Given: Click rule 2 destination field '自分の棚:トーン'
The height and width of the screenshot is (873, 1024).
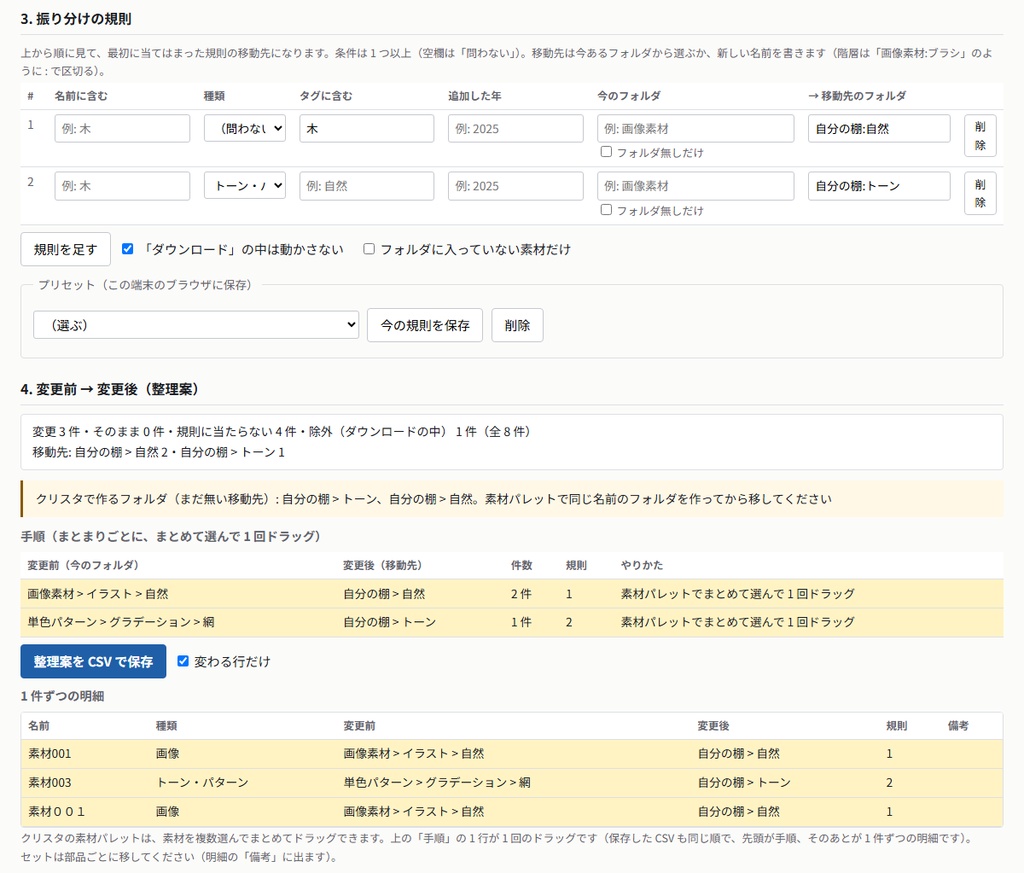Looking at the screenshot, I should pyautogui.click(x=879, y=186).
